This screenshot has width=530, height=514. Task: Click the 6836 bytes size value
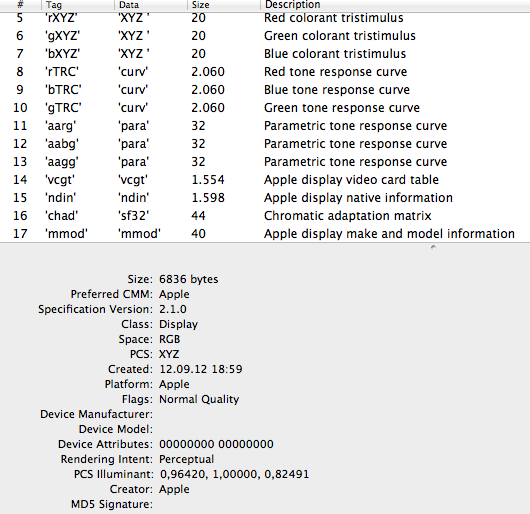[189, 279]
